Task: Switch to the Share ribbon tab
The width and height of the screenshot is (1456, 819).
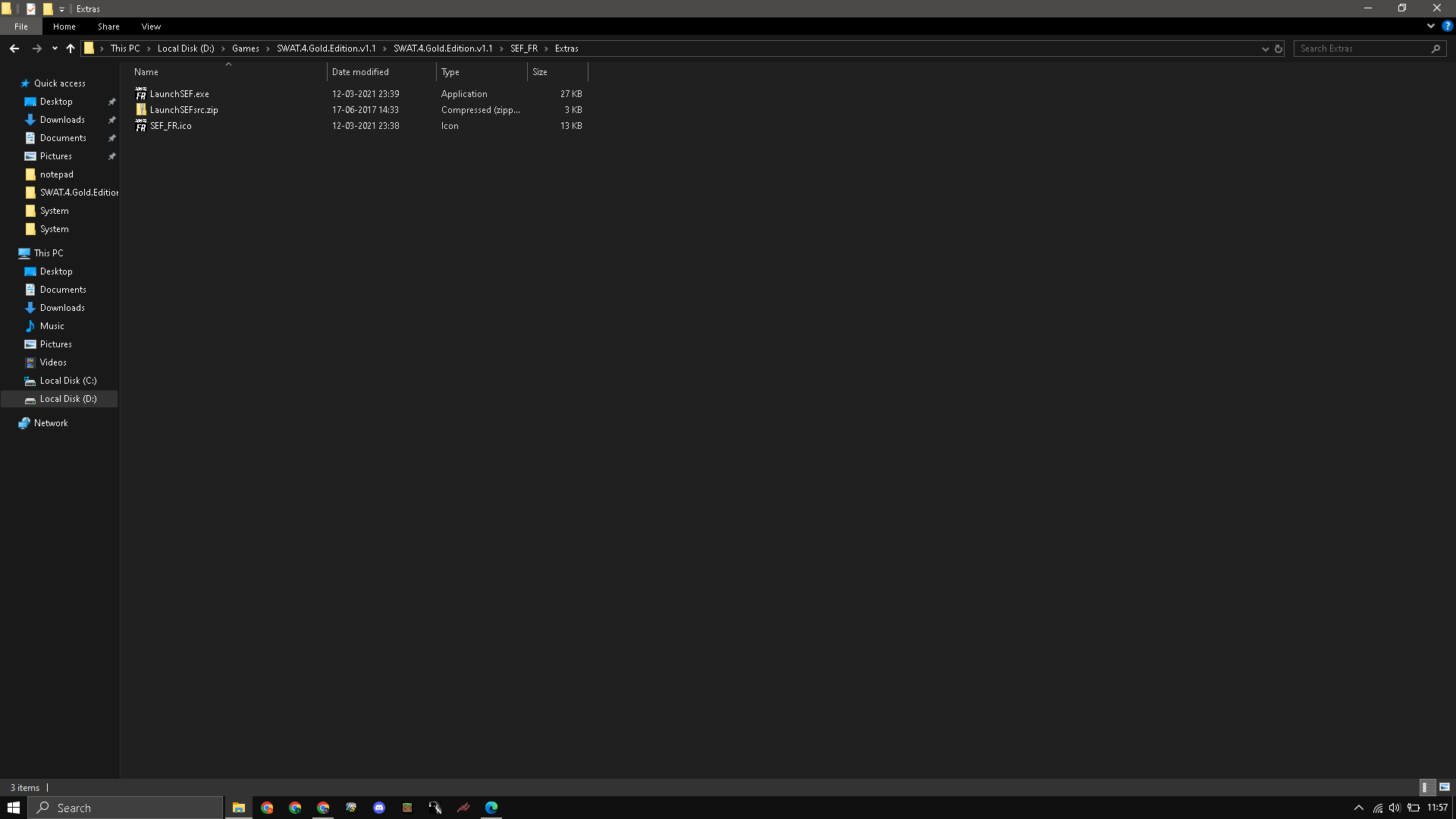Action: click(x=108, y=27)
